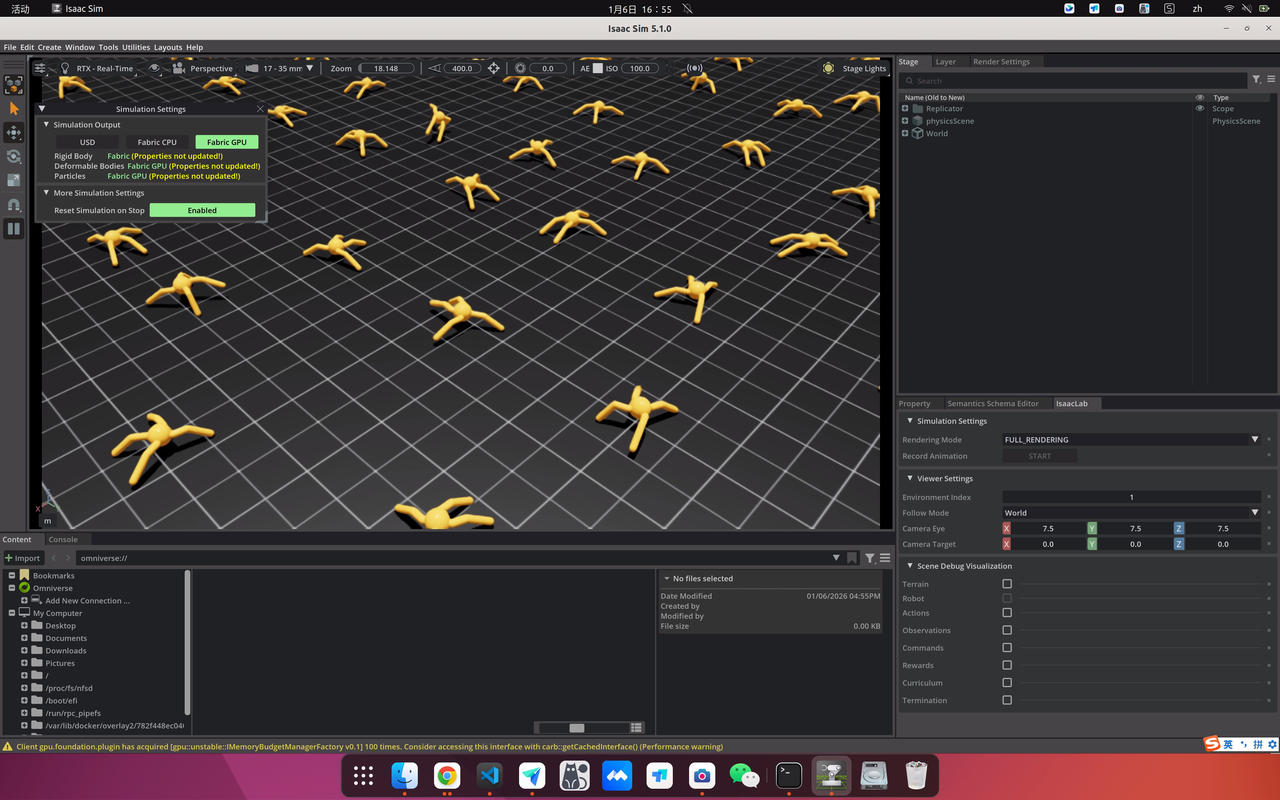Expand the Downloads folder in Content tree
Image resolution: width=1280 pixels, height=800 pixels.
(x=24, y=650)
